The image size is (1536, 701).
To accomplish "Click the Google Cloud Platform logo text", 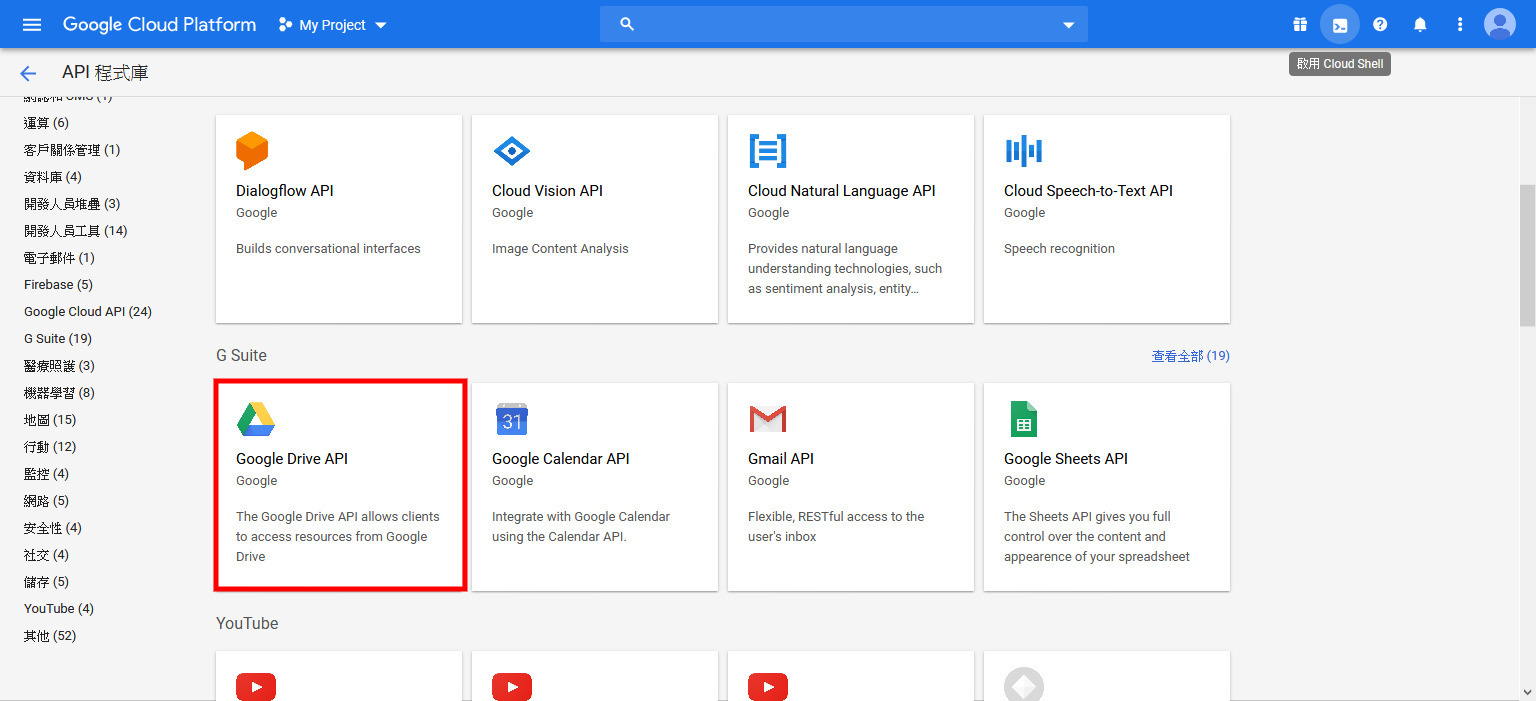I will tap(159, 24).
